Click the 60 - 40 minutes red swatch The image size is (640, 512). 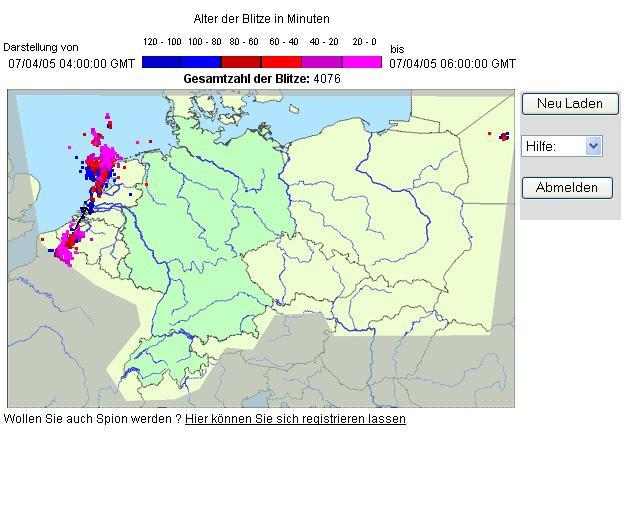pos(281,62)
